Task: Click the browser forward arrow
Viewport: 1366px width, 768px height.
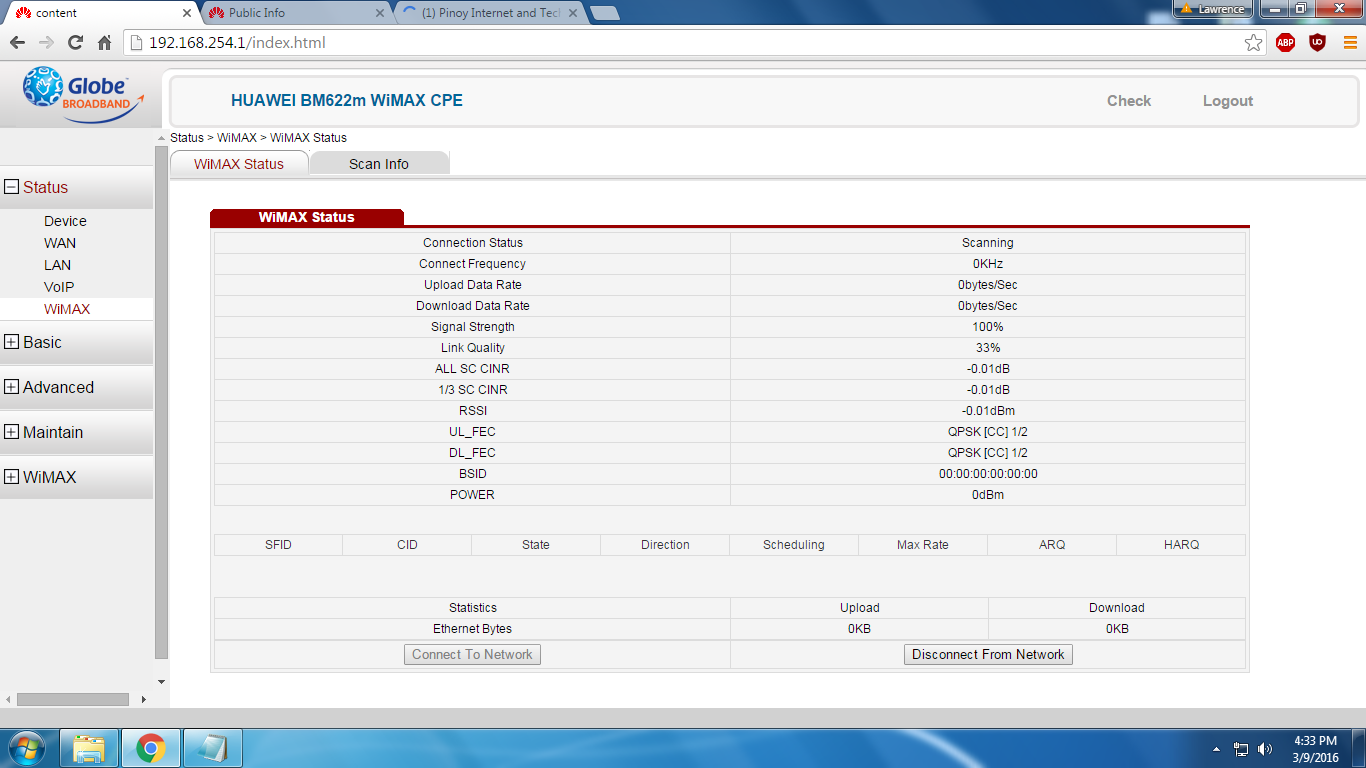Action: pyautogui.click(x=46, y=43)
